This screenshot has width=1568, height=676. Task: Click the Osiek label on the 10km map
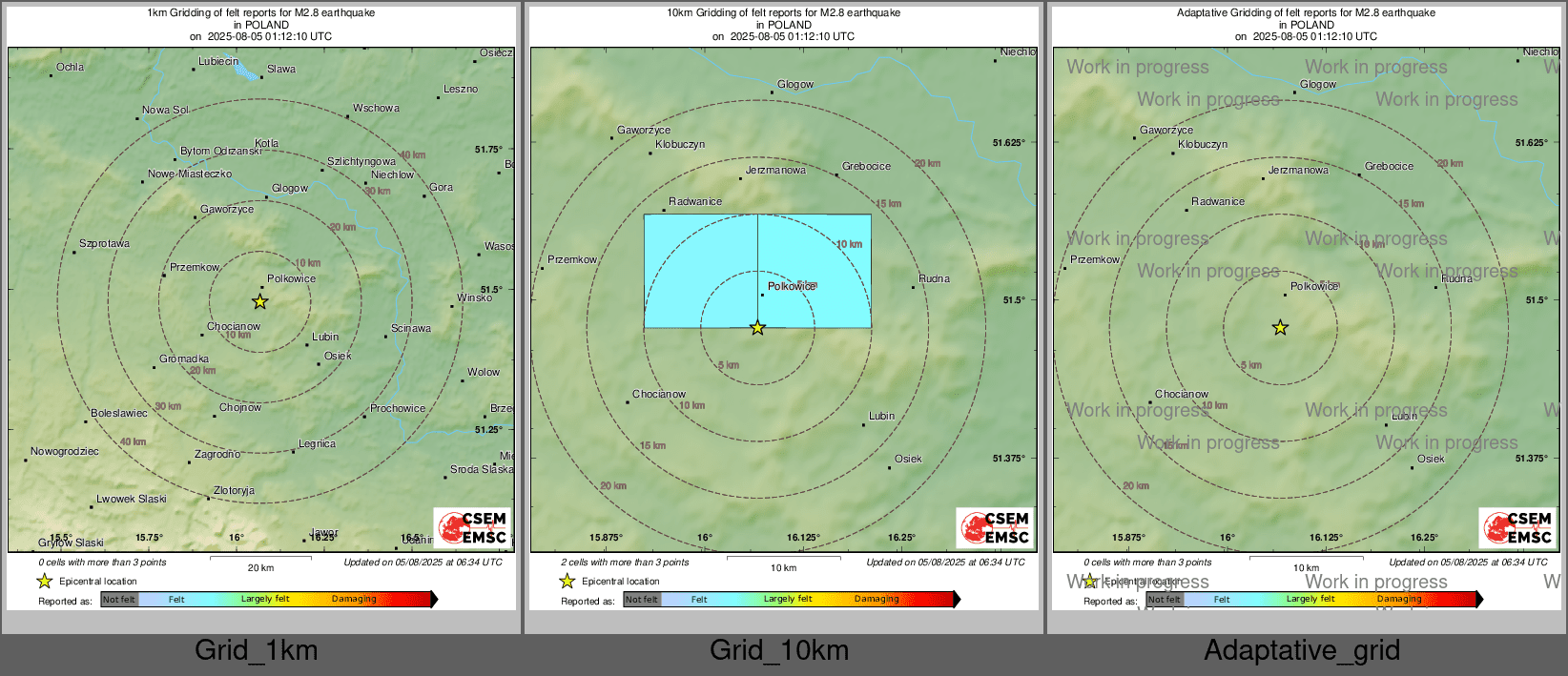(908, 459)
